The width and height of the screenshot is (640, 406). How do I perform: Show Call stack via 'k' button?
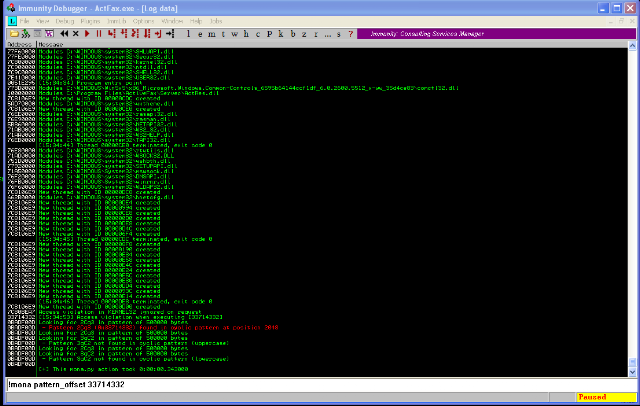point(281,34)
